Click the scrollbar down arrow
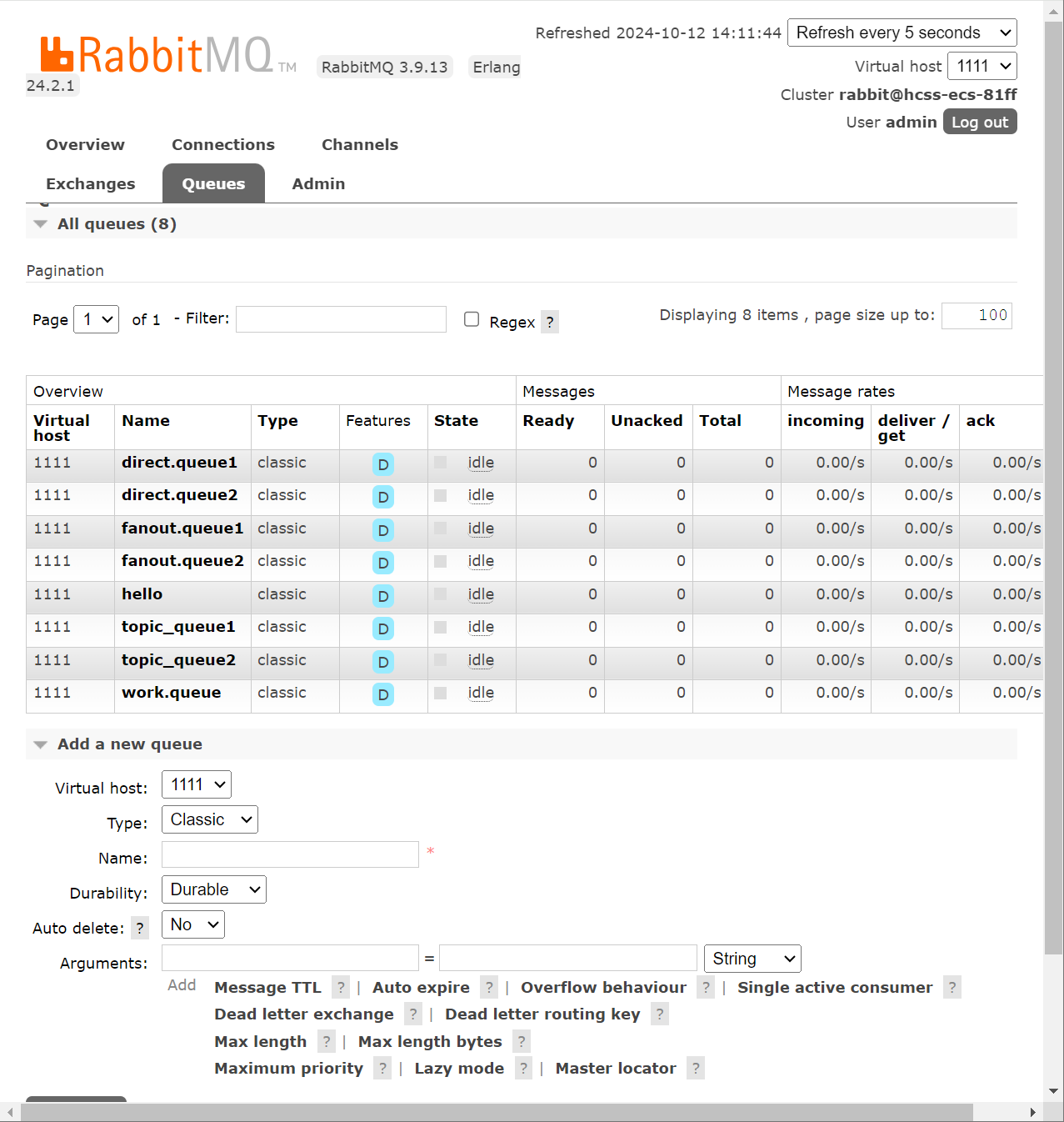 click(x=1054, y=1090)
